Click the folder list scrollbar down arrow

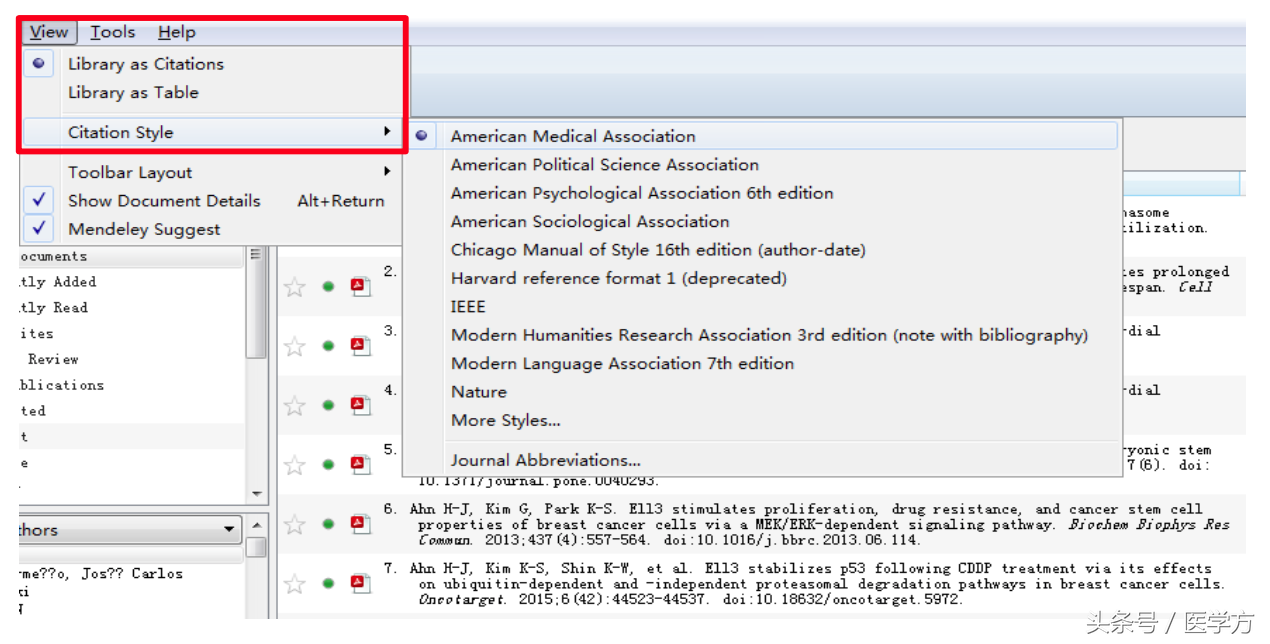[x=257, y=494]
